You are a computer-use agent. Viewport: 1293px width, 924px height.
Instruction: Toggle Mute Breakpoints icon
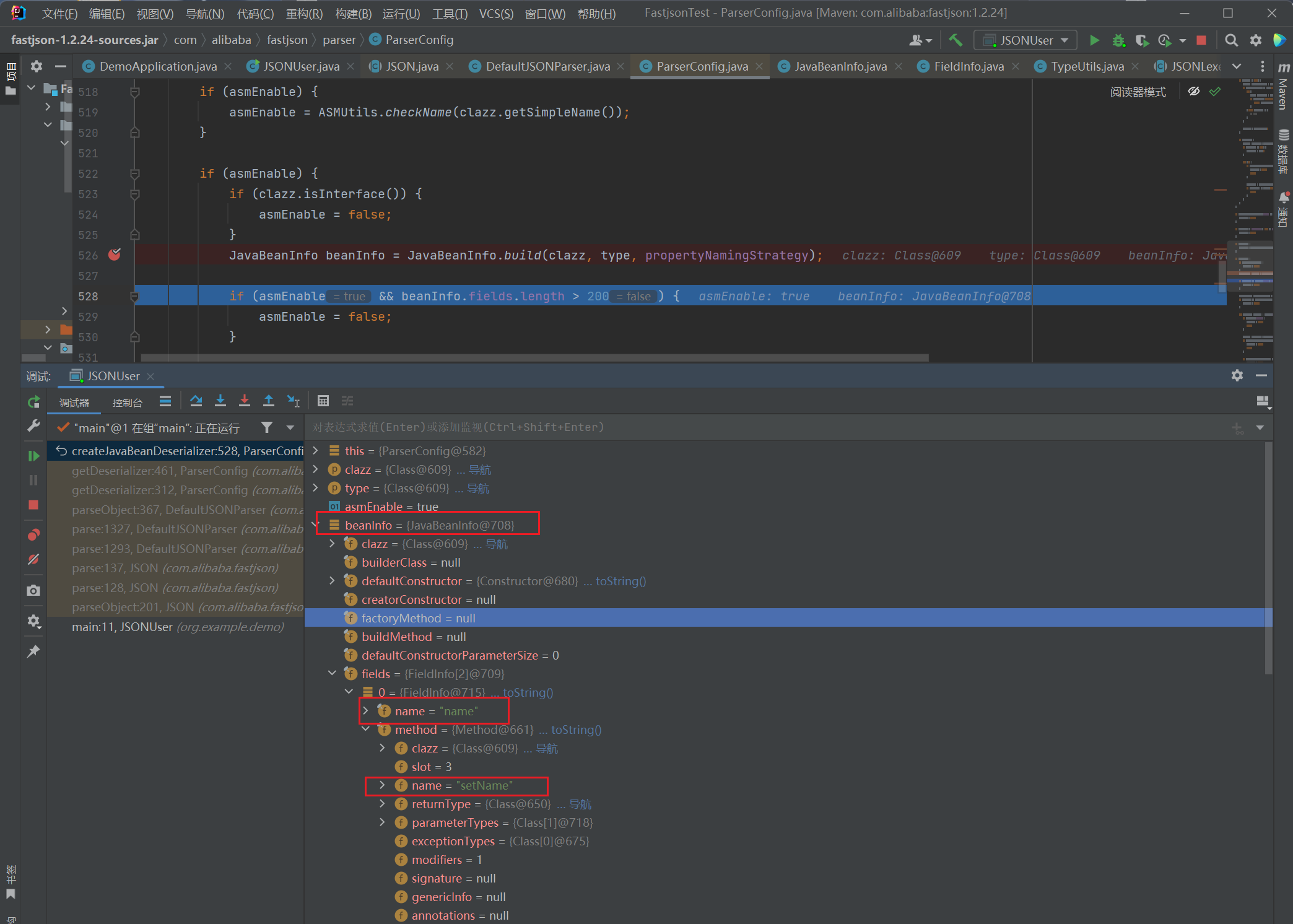[33, 559]
